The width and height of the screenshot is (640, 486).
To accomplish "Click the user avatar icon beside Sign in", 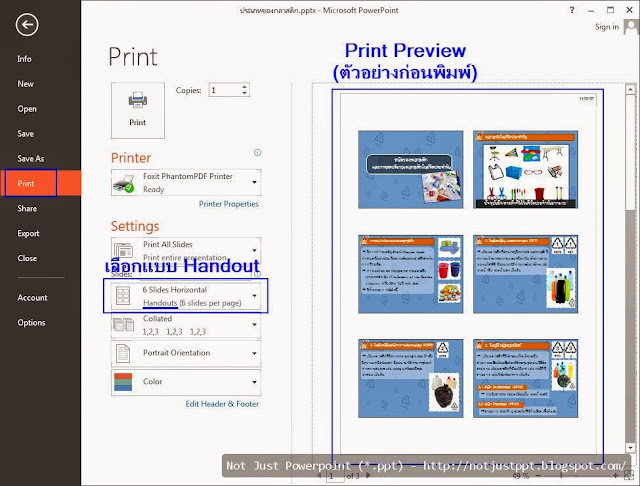I will [631, 28].
